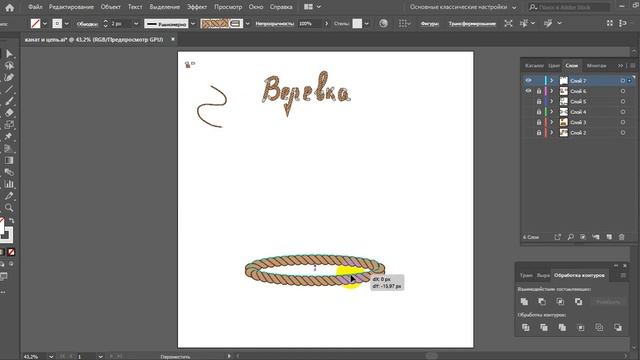The height and width of the screenshot is (360, 640).
Task: Hide Слой 6 using its eye icon
Action: click(x=528, y=91)
